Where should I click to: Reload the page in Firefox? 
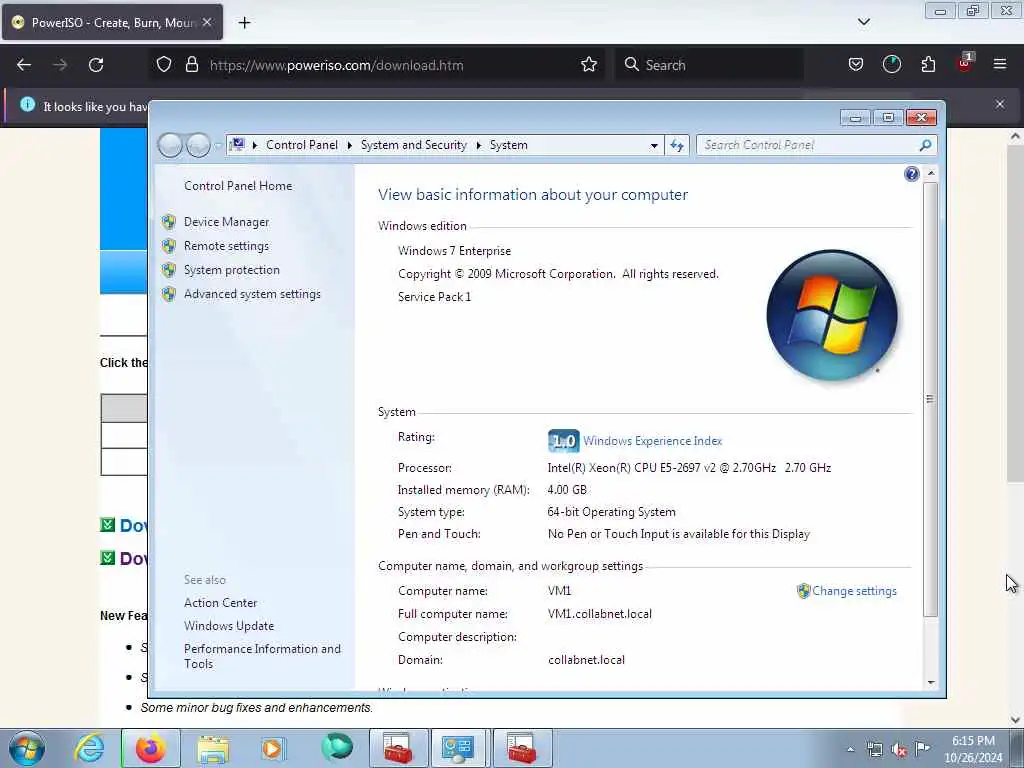pos(96,65)
